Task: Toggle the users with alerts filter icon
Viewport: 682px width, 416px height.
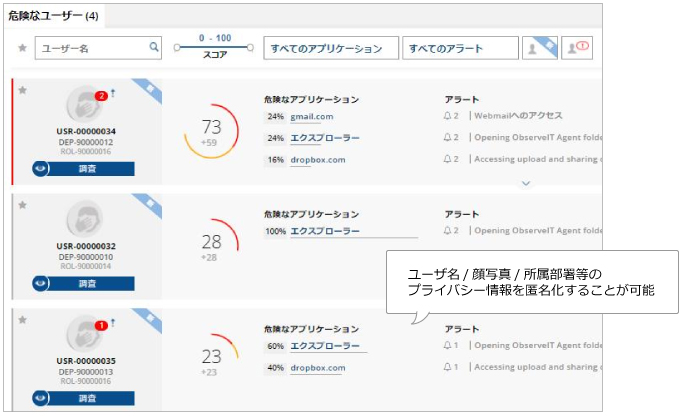Action: pyautogui.click(x=577, y=48)
